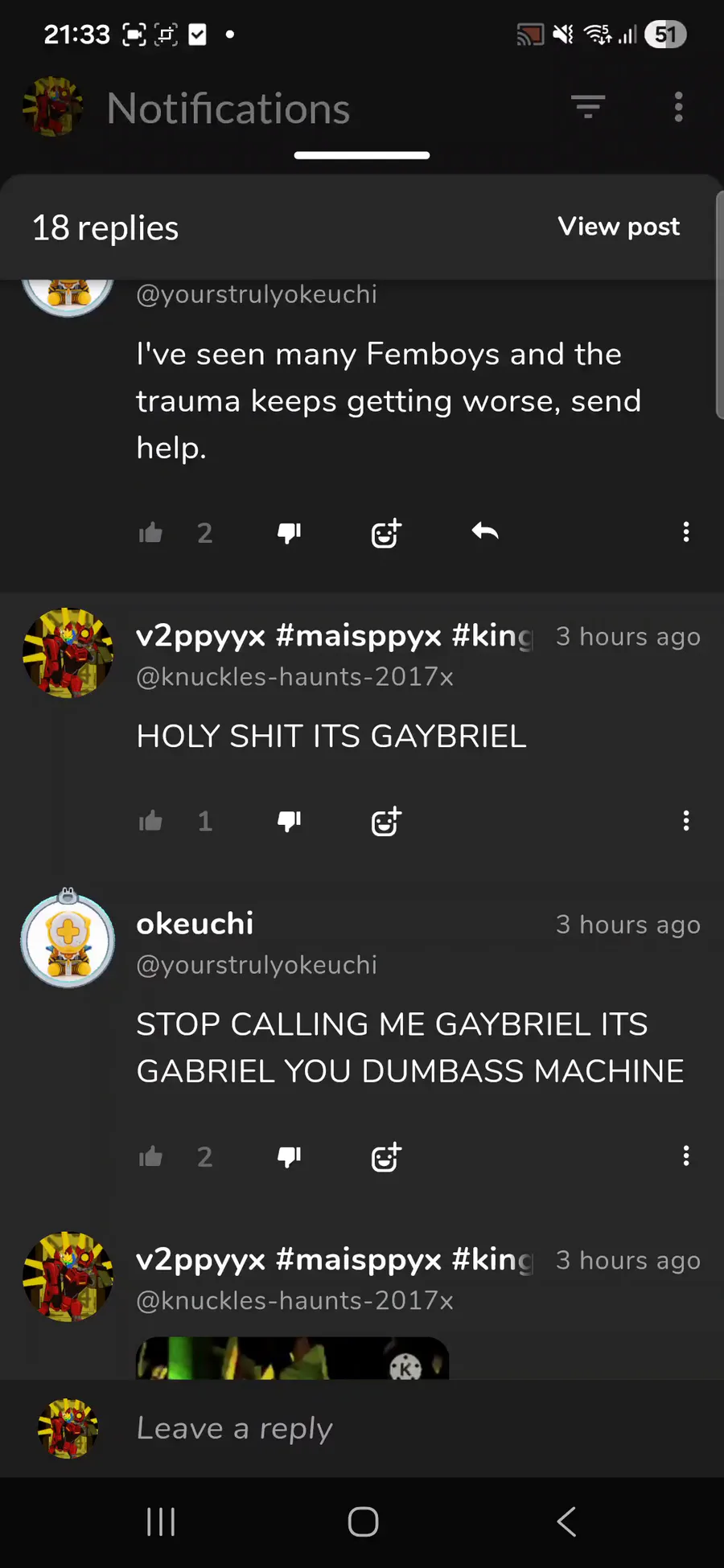The image size is (724, 1568).
Task: Dislike the HOLY SHIT ITS GAYBRIEL comment
Action: click(x=289, y=821)
